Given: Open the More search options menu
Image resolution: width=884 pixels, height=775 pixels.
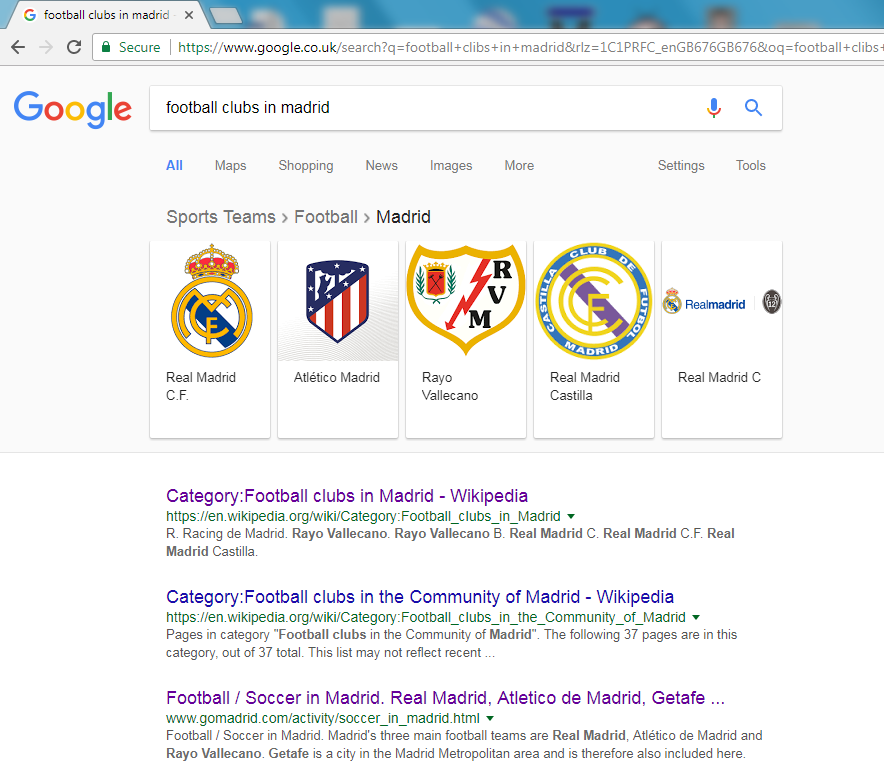Looking at the screenshot, I should click(x=519, y=166).
